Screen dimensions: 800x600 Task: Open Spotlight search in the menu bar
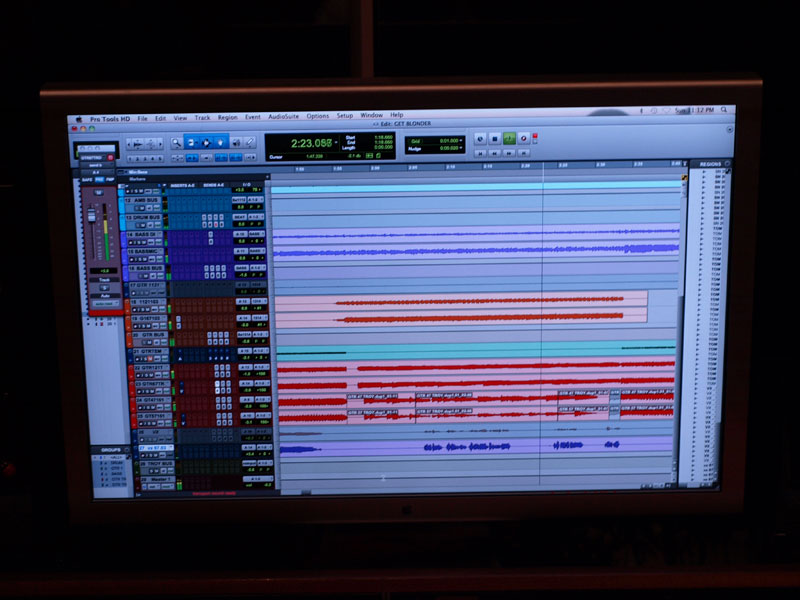click(x=724, y=110)
